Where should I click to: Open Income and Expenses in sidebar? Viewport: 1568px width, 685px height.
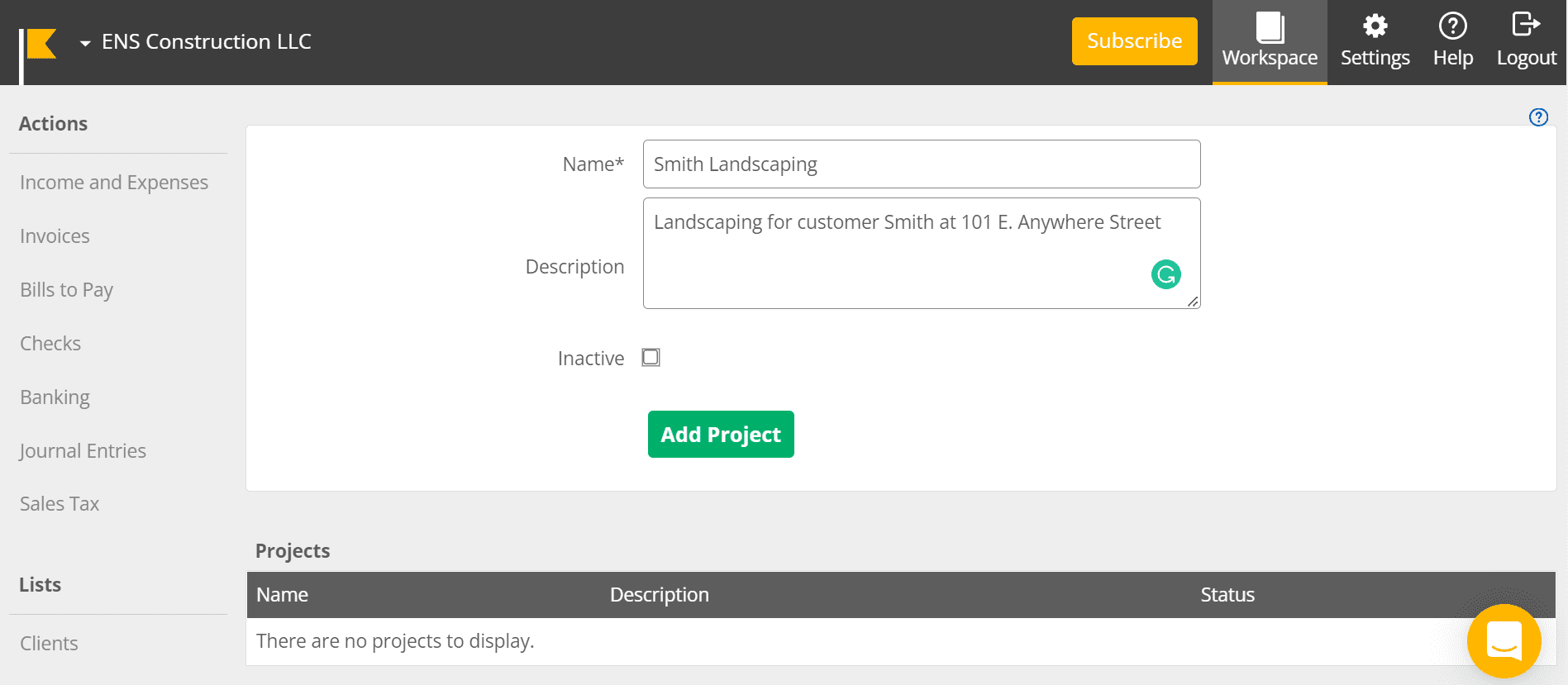point(114,183)
